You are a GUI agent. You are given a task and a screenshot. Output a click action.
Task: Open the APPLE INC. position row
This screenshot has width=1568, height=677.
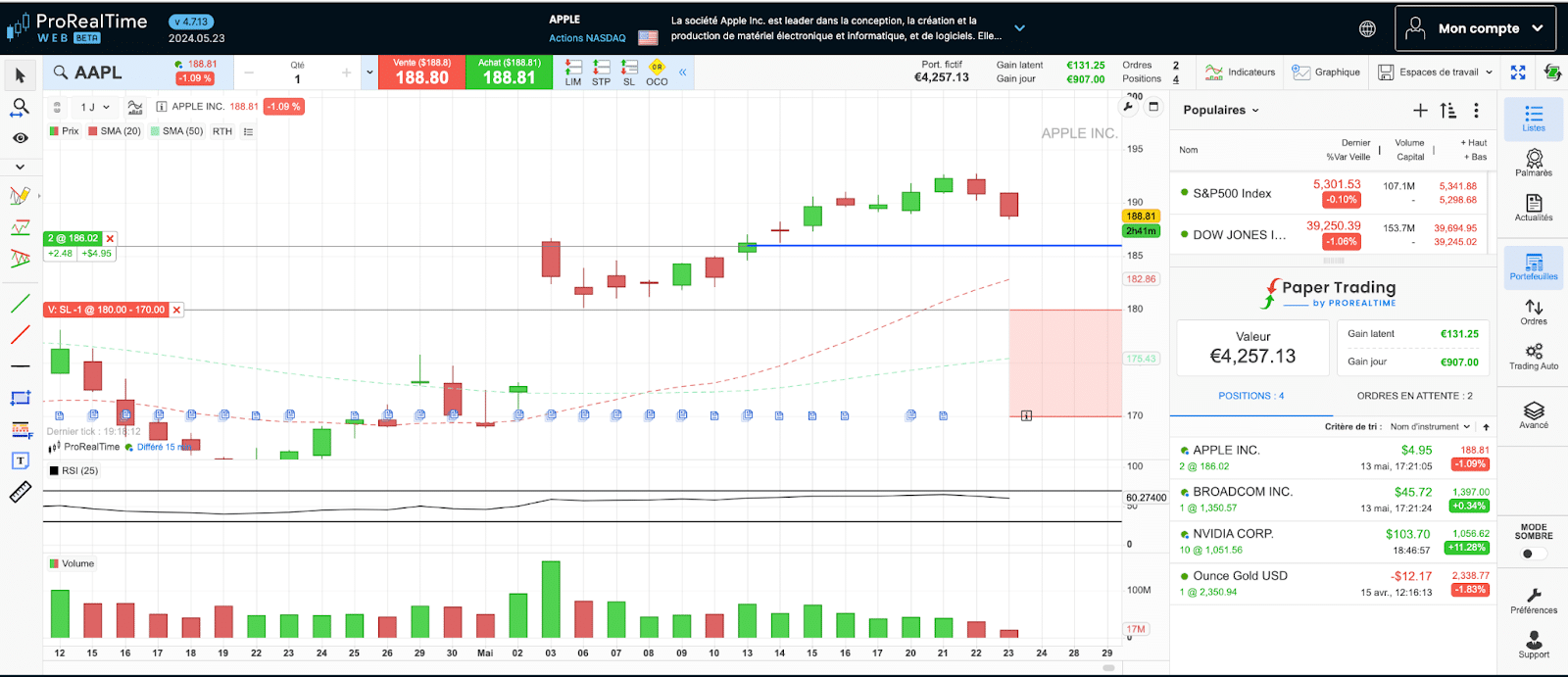(x=1333, y=458)
